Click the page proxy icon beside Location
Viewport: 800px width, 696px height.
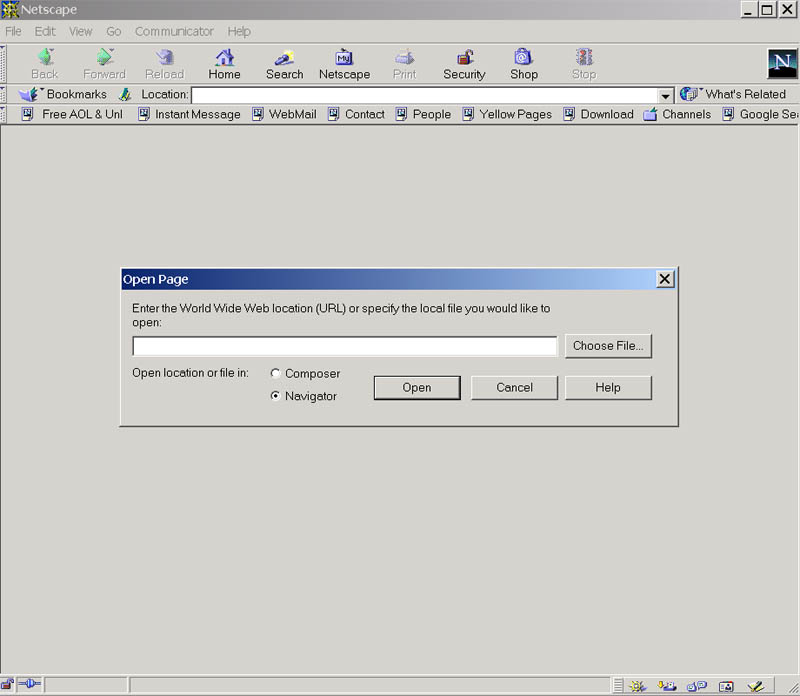click(x=125, y=94)
